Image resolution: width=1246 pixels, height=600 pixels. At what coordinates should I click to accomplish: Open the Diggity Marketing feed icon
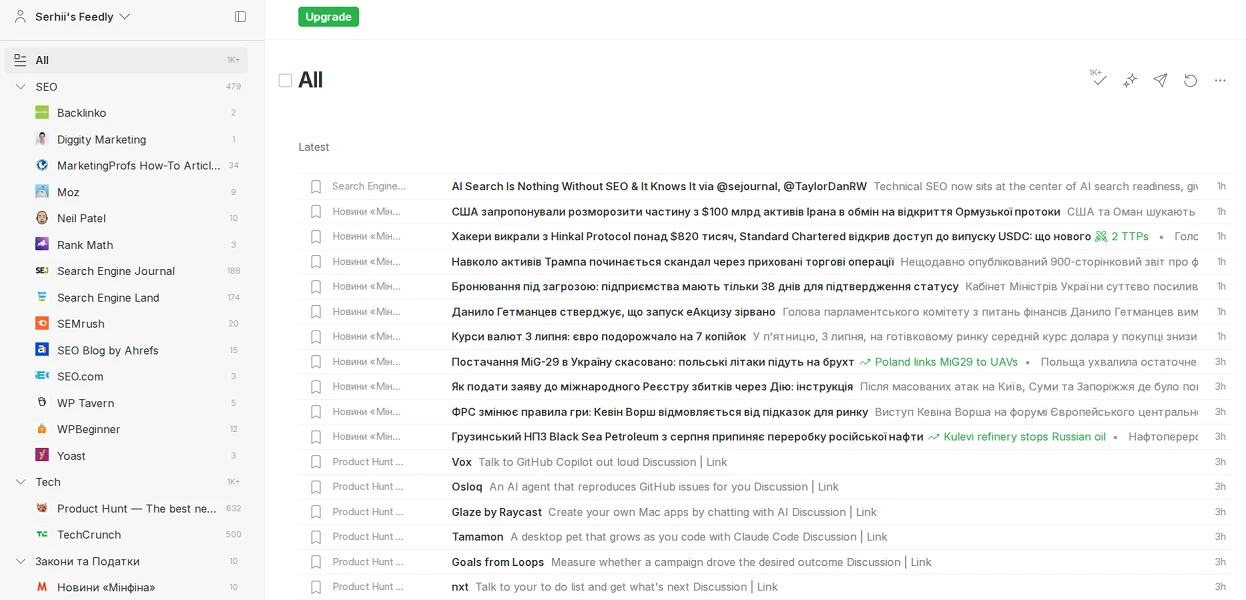tap(42, 139)
